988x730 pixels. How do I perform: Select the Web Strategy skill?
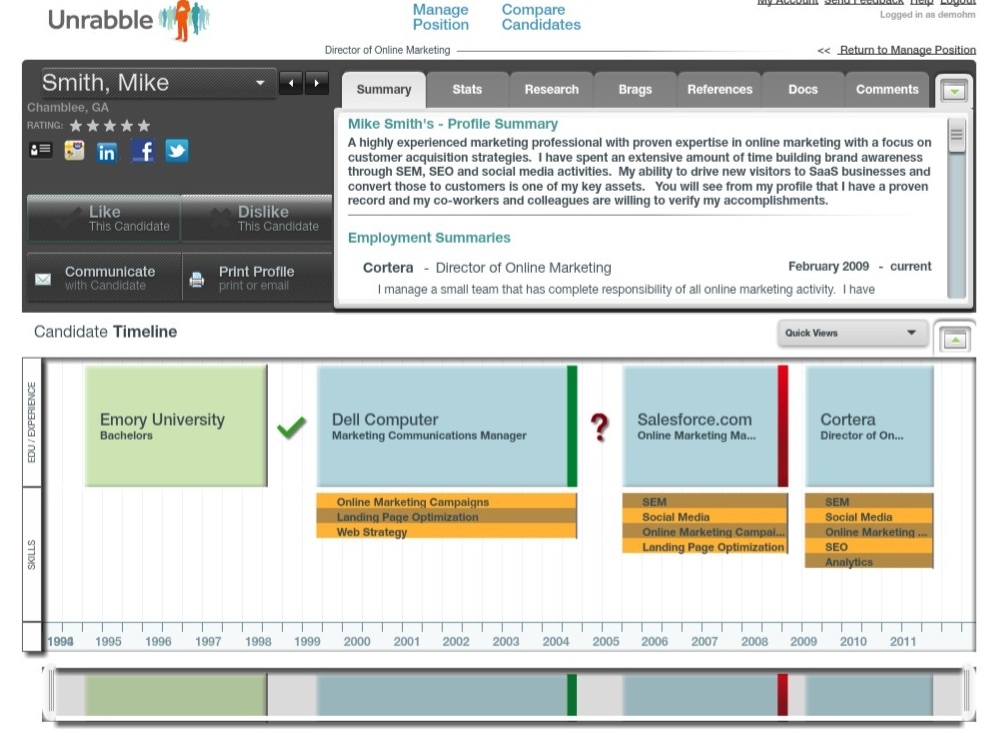446,532
